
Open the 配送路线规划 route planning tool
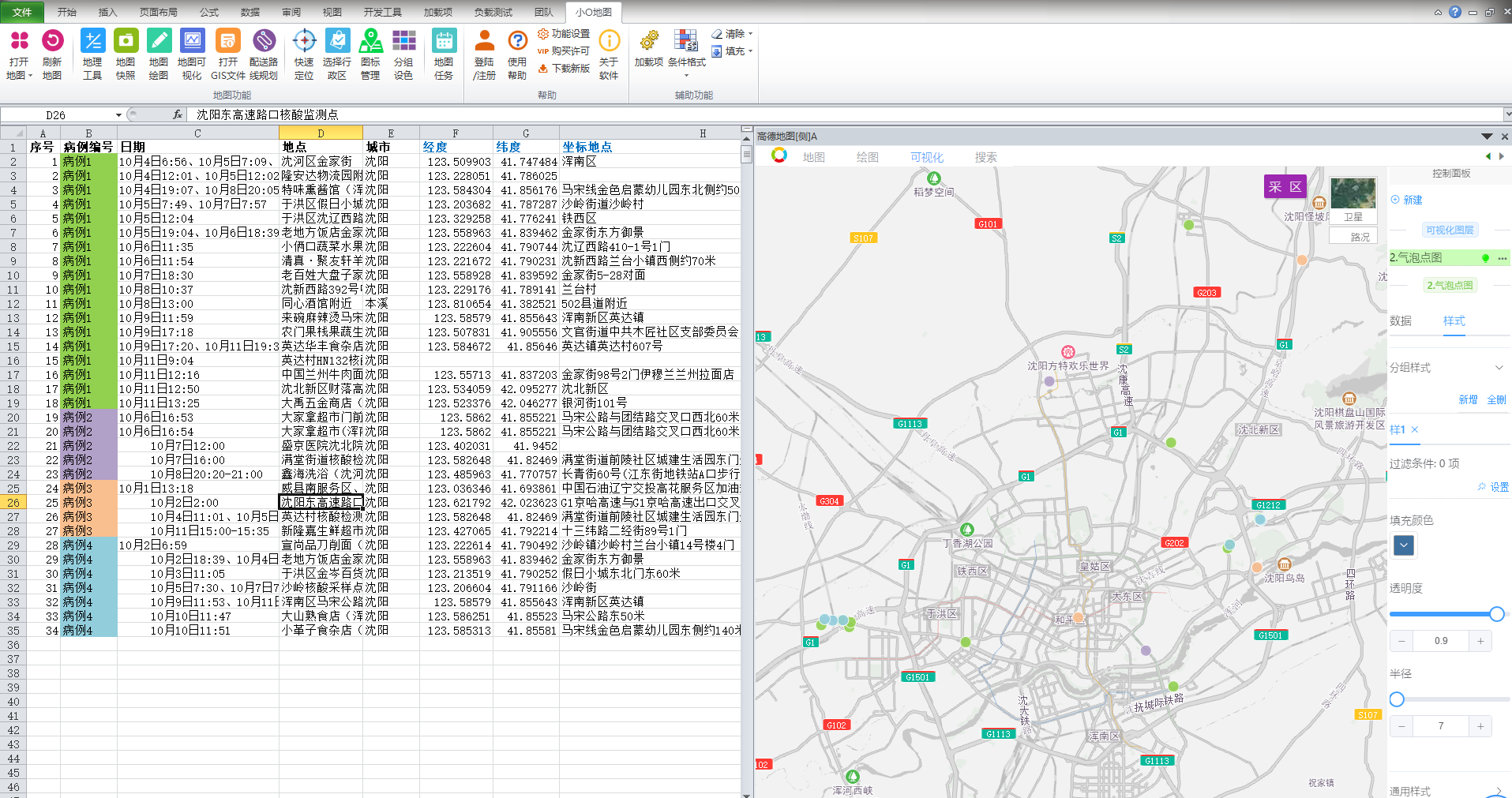pyautogui.click(x=264, y=54)
